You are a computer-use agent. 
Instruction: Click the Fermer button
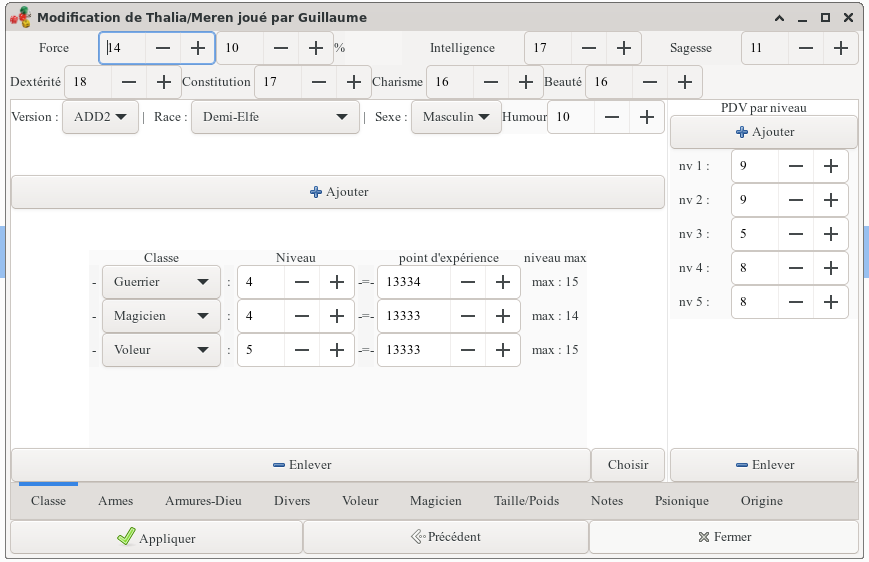[x=724, y=537]
